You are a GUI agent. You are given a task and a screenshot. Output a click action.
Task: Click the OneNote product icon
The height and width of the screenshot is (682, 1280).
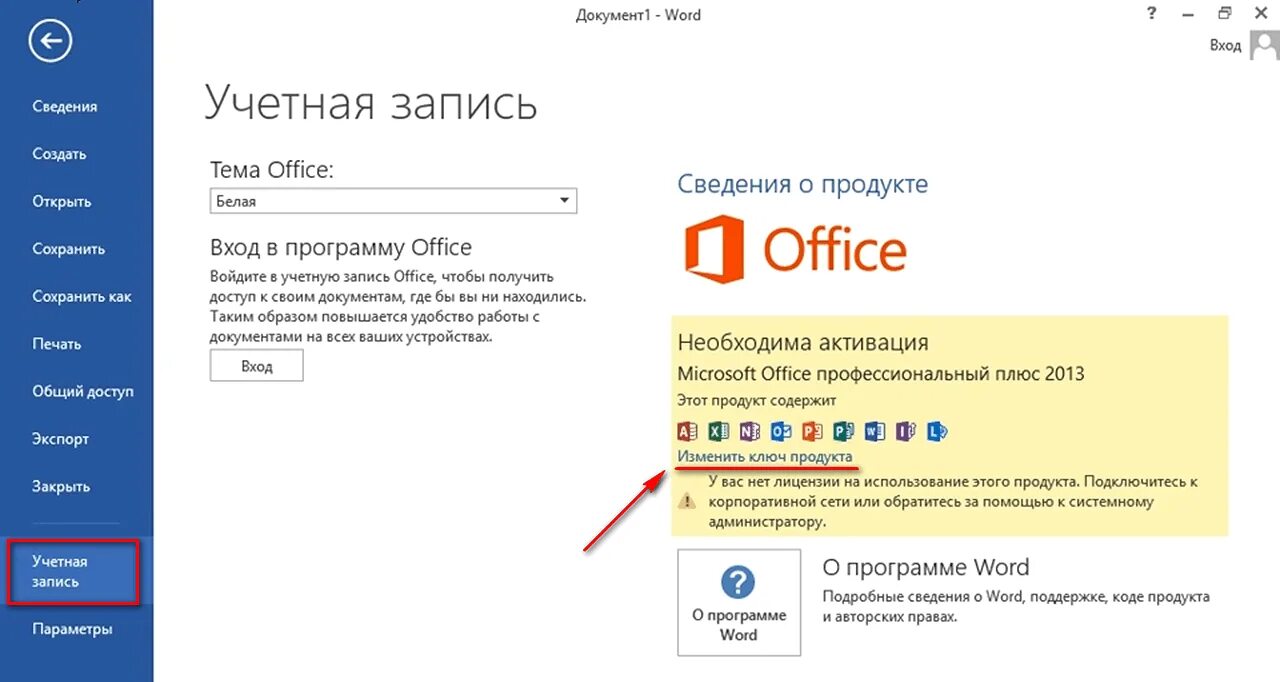[x=749, y=431]
